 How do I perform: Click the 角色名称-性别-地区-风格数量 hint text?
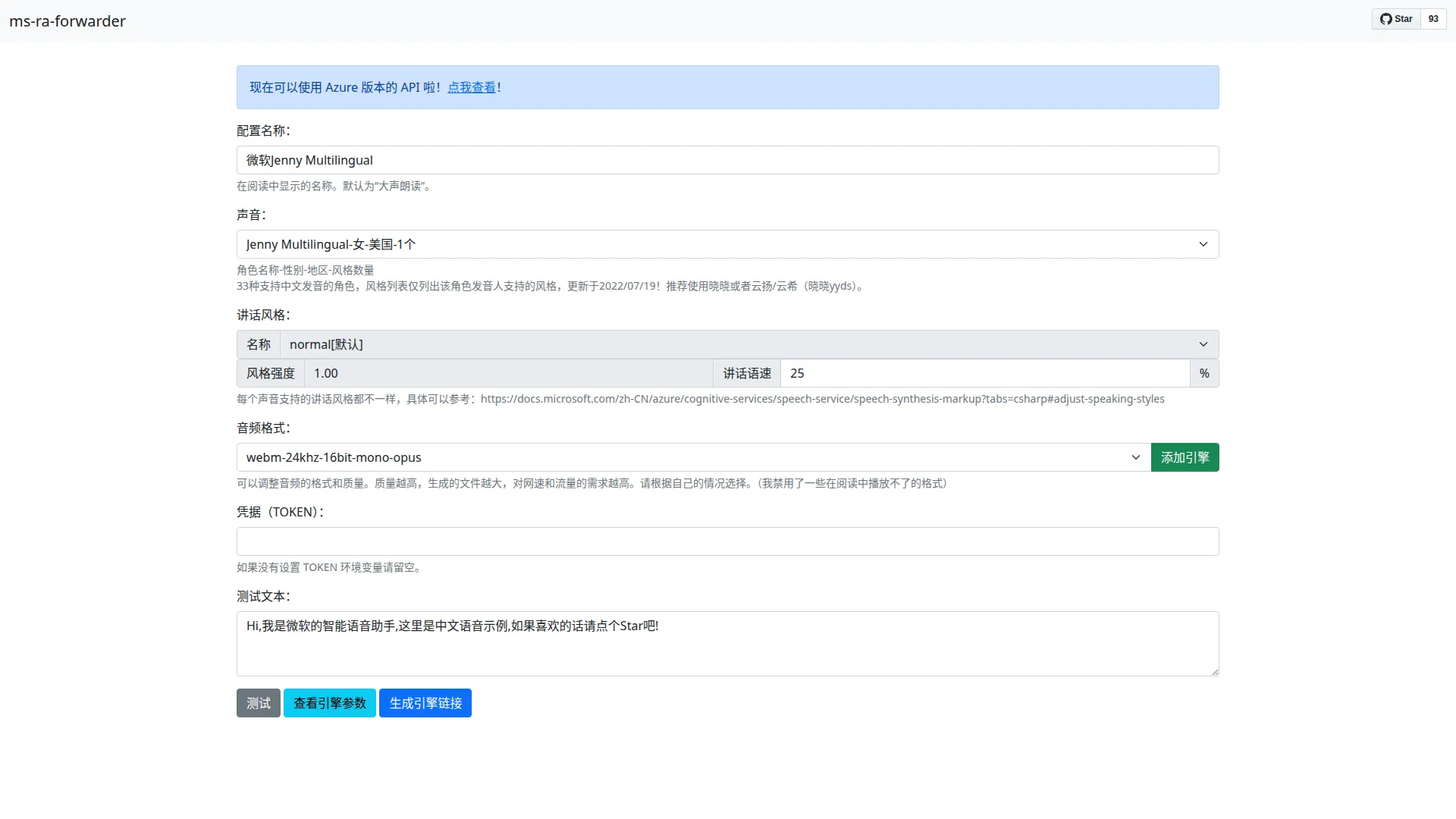click(306, 270)
